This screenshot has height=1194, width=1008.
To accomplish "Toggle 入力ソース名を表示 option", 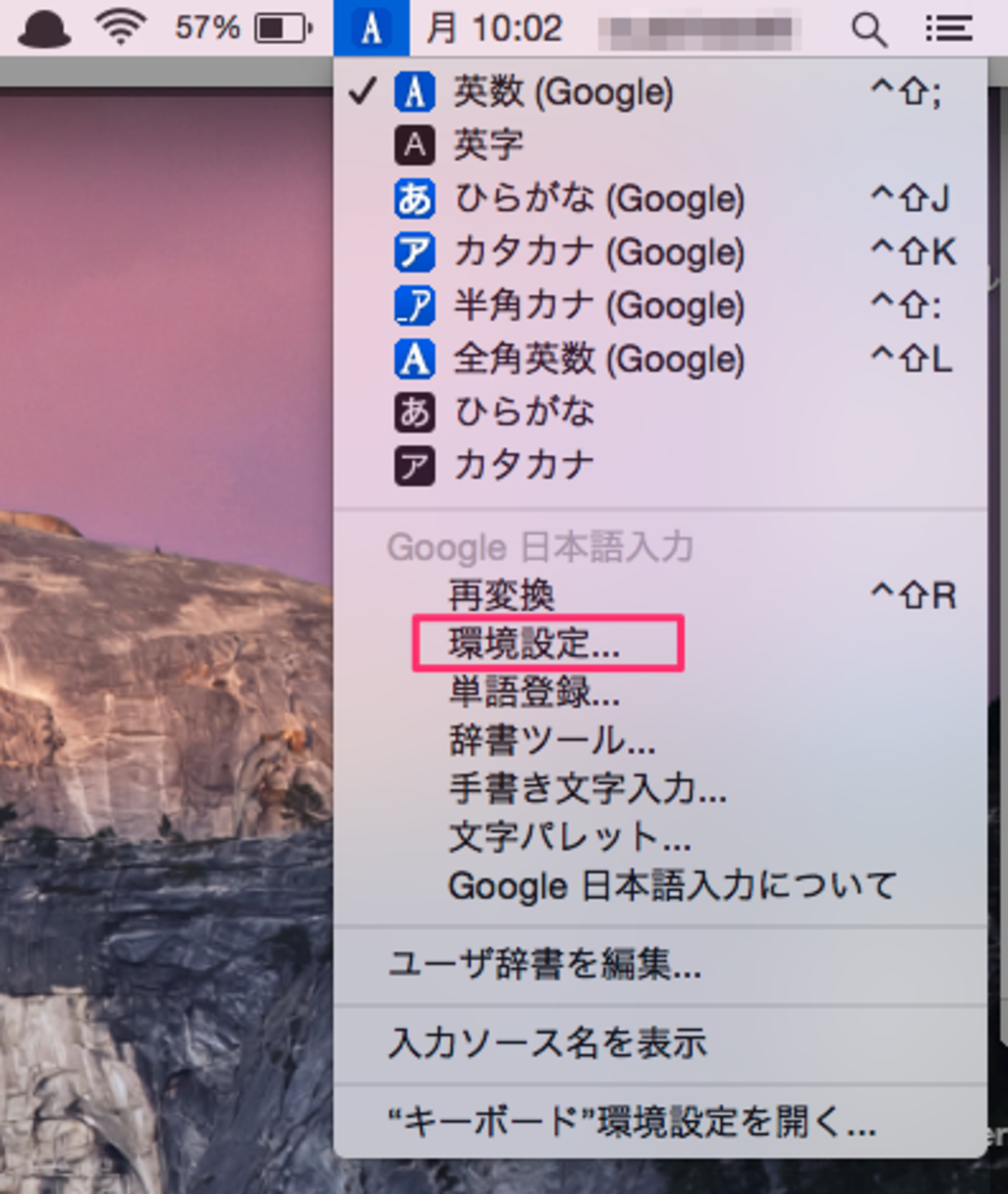I will pos(661,1044).
